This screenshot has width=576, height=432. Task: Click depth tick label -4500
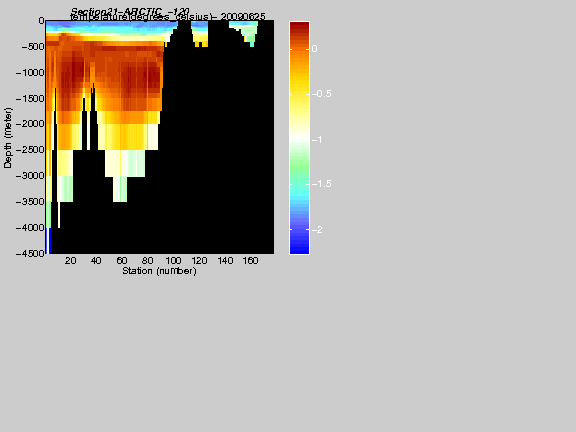[30, 253]
